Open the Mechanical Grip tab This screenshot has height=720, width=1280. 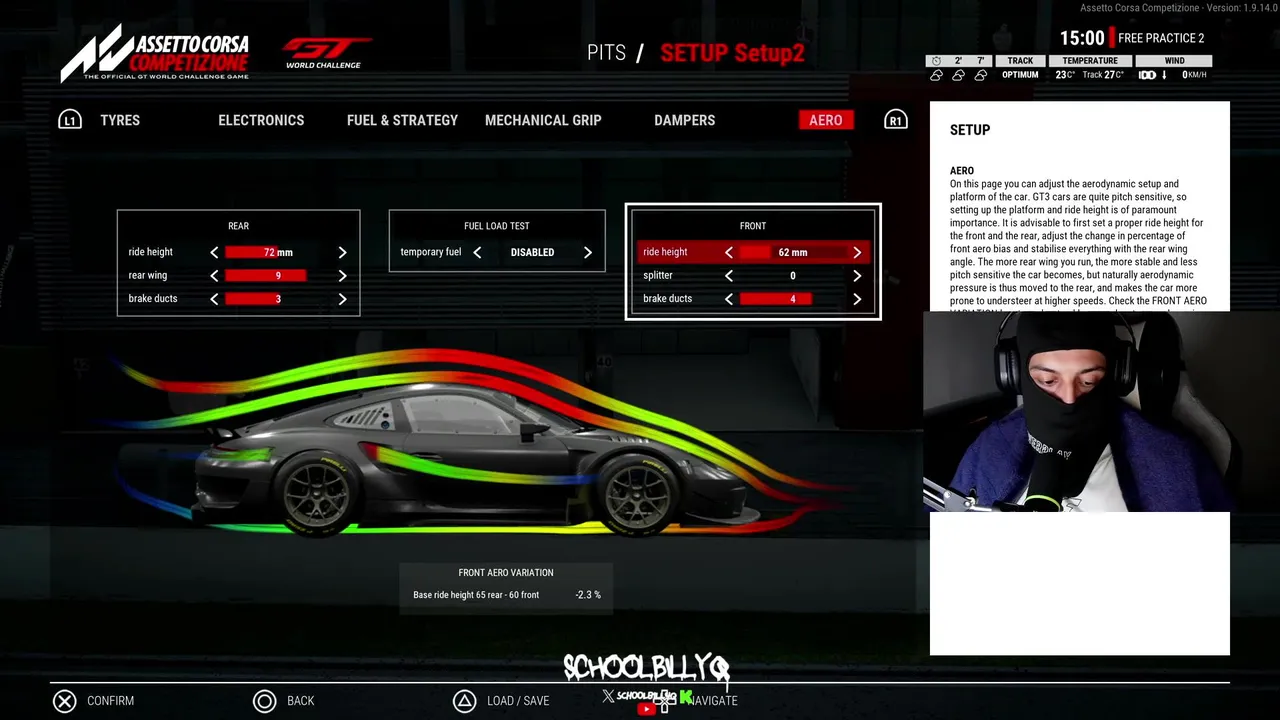pos(543,120)
